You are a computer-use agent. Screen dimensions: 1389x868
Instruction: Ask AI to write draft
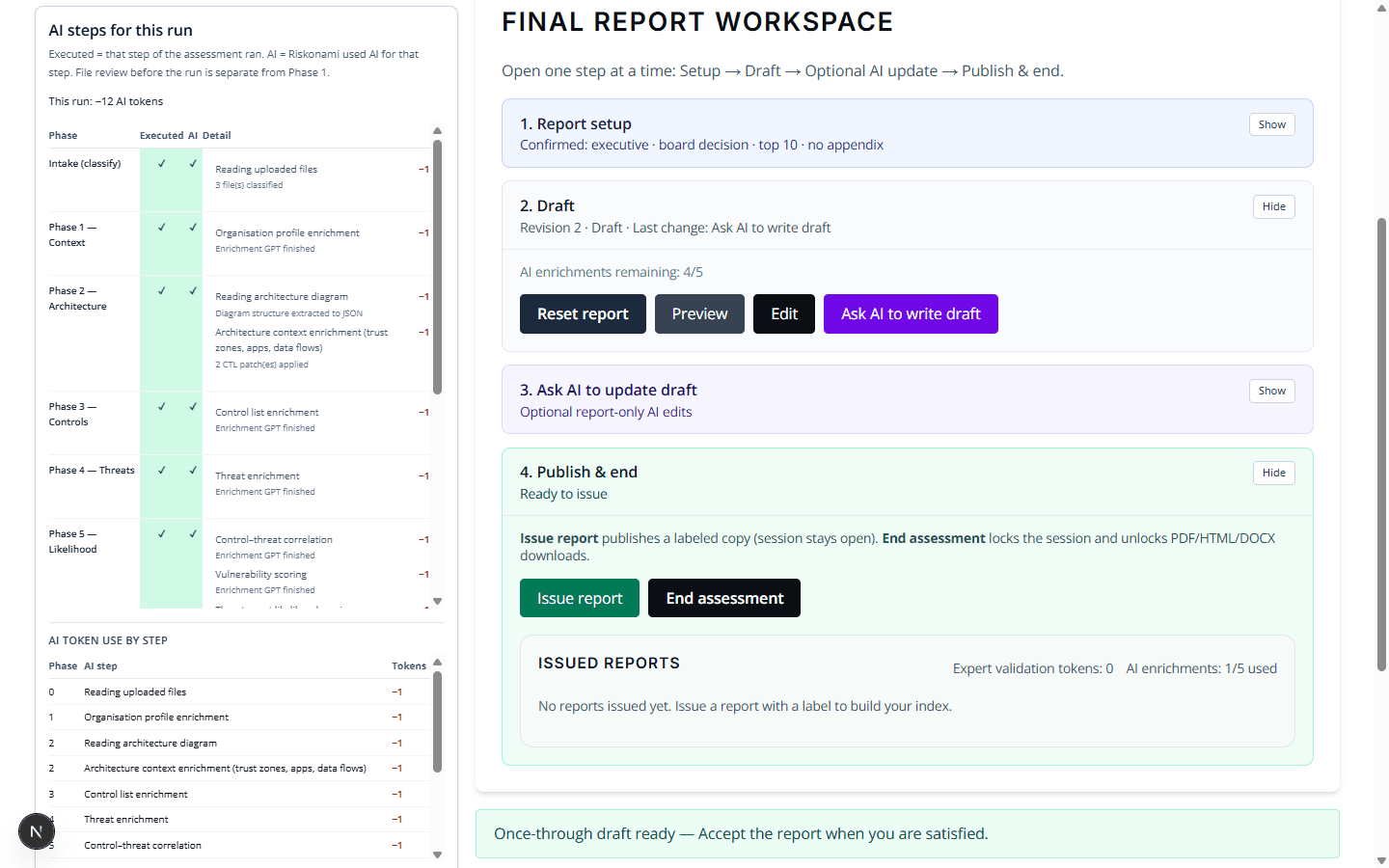pyautogui.click(x=911, y=314)
